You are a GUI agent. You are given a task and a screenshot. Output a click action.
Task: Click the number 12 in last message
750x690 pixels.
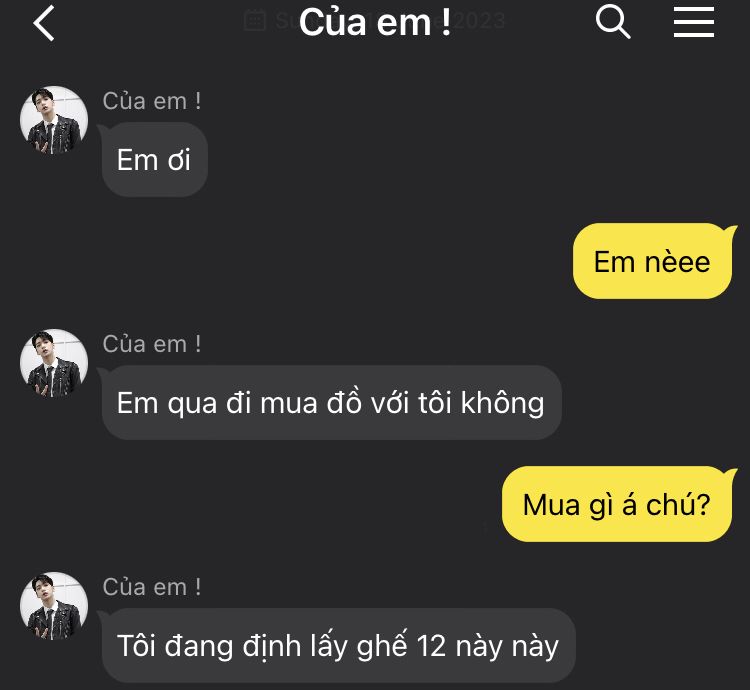(x=431, y=646)
